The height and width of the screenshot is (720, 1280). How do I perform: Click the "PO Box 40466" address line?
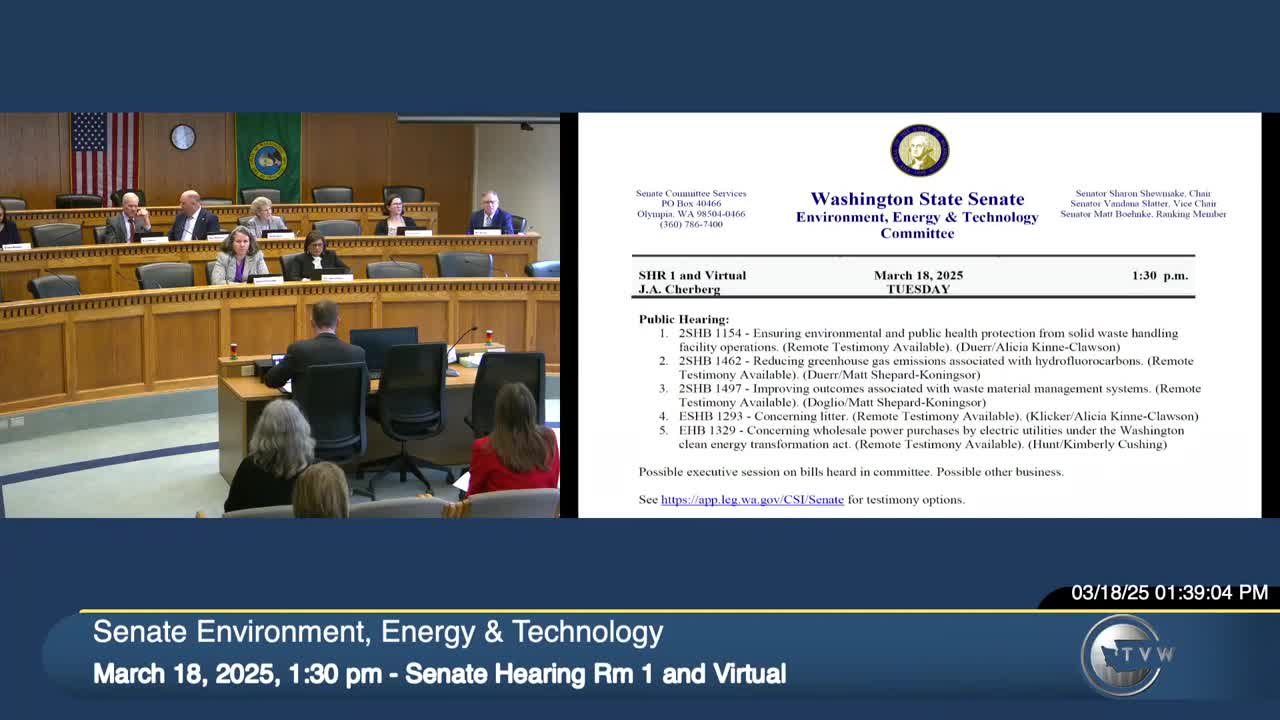coord(691,204)
